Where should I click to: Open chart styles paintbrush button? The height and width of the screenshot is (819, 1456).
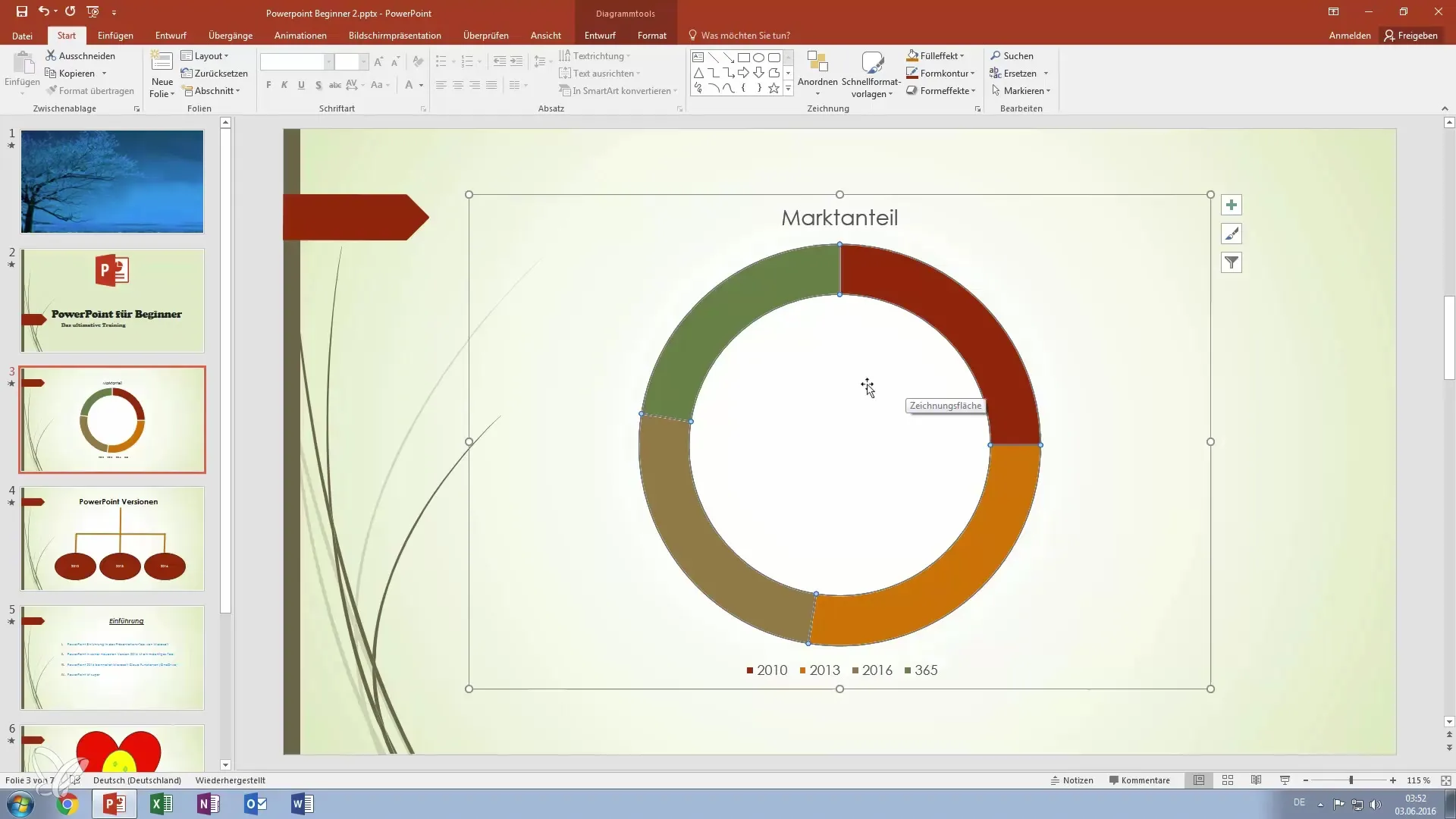(x=1232, y=234)
